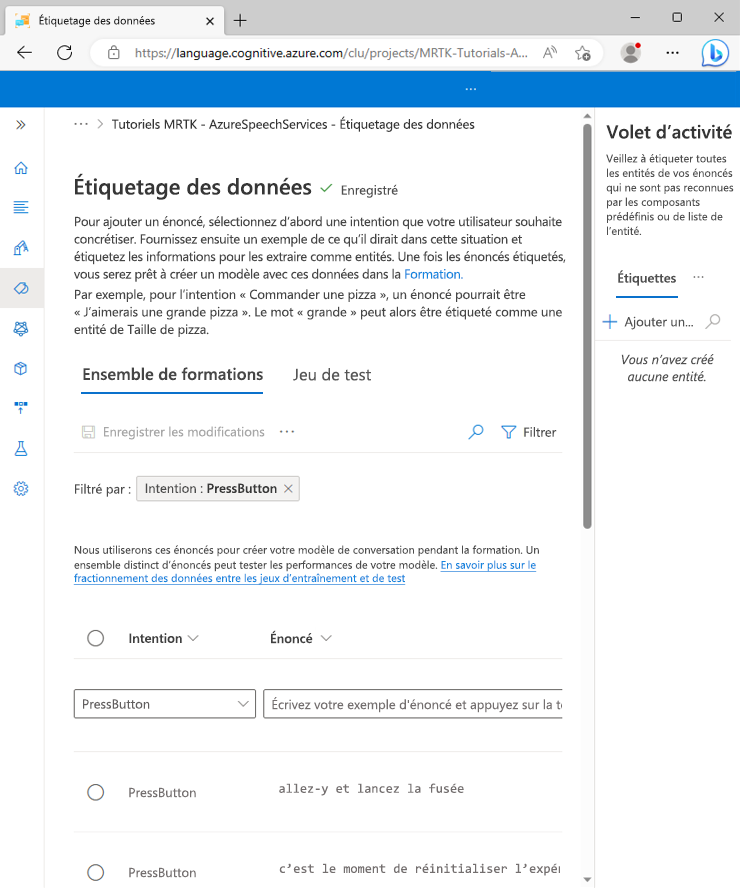Select all utterances with header radio
Screen dimensions: 740x888
tap(96, 638)
